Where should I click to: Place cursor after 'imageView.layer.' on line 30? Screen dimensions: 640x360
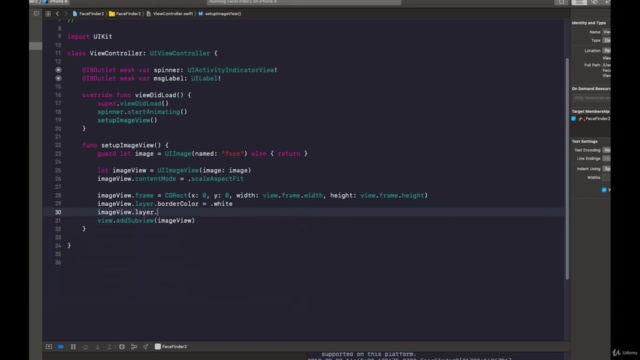pos(158,212)
